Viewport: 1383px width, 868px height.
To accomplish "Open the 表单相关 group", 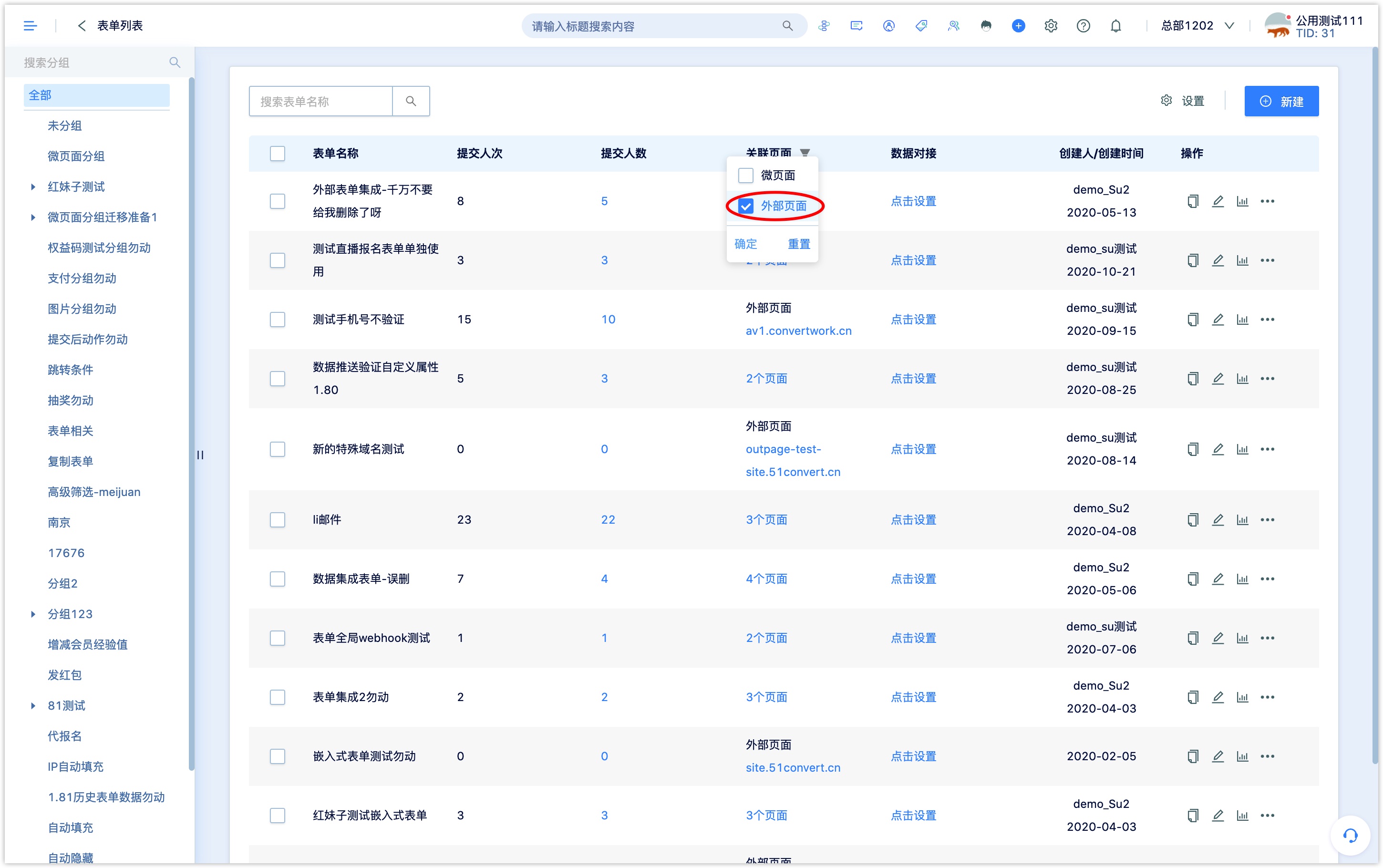I will (x=71, y=431).
